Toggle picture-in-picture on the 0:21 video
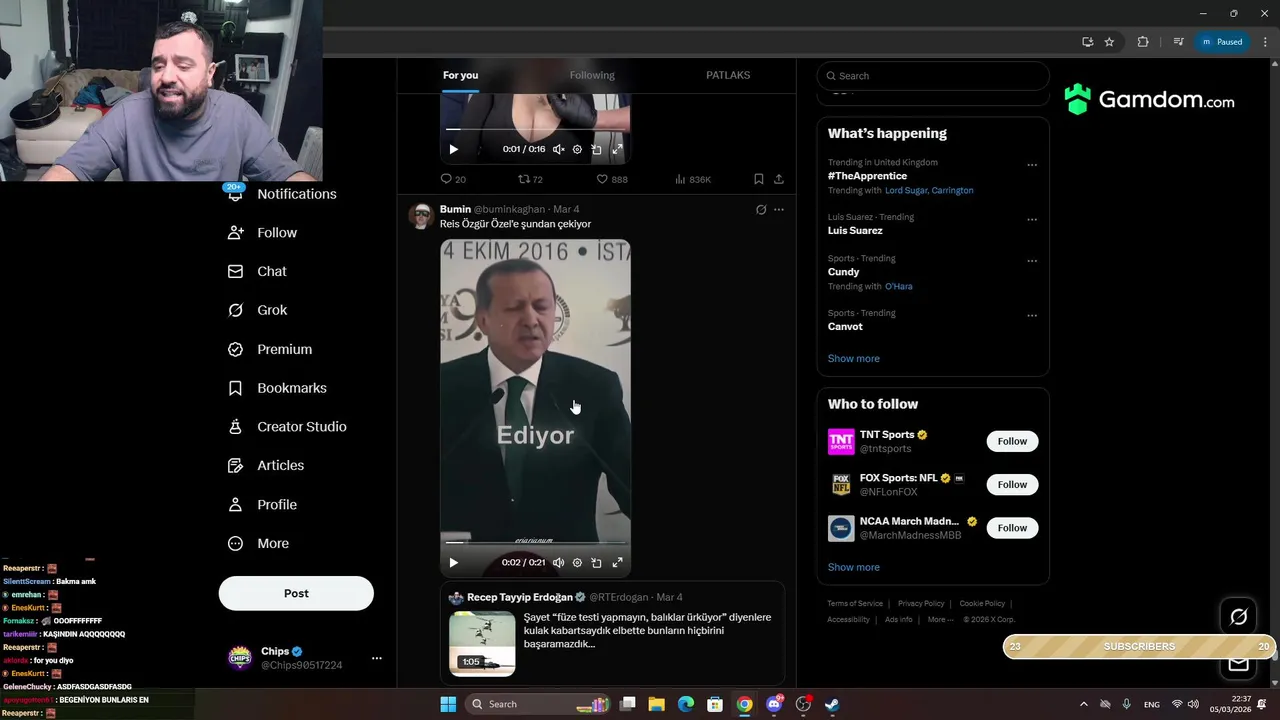The height and width of the screenshot is (720, 1280). [x=596, y=563]
